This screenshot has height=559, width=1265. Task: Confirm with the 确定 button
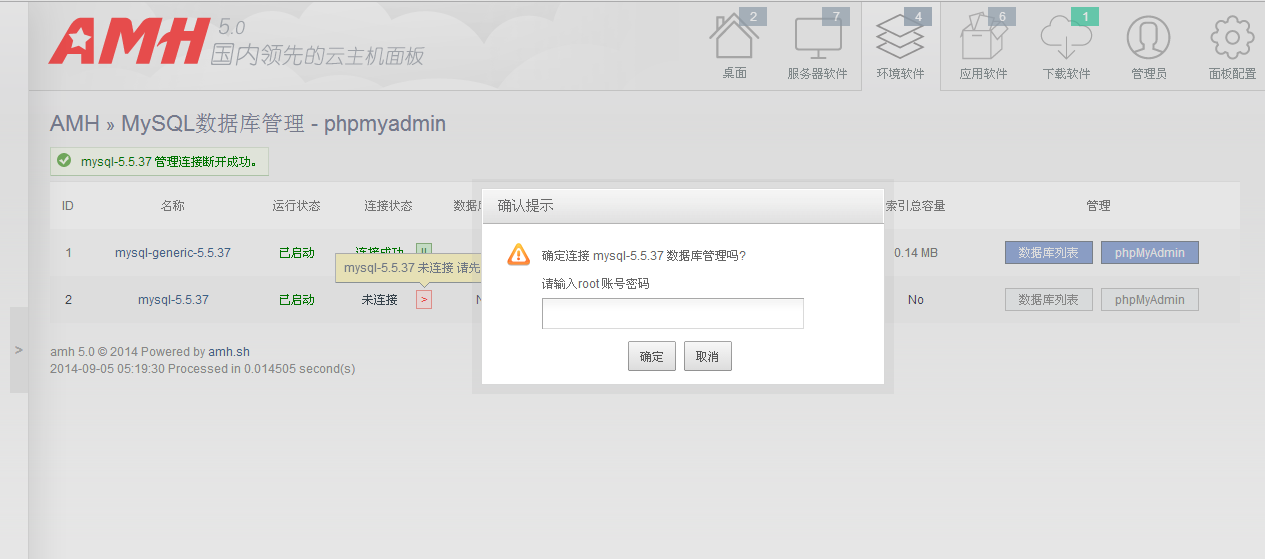[x=652, y=356]
